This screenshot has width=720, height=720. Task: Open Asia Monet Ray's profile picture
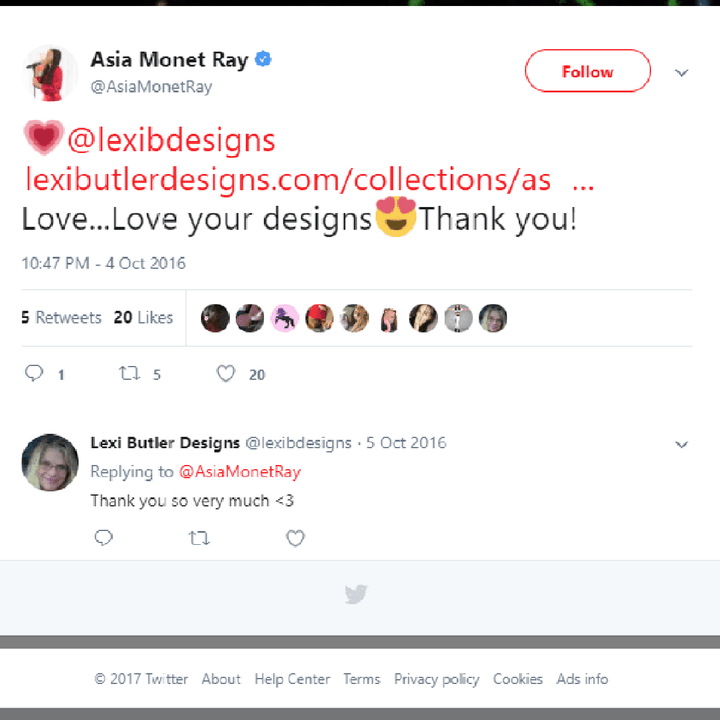coord(50,72)
